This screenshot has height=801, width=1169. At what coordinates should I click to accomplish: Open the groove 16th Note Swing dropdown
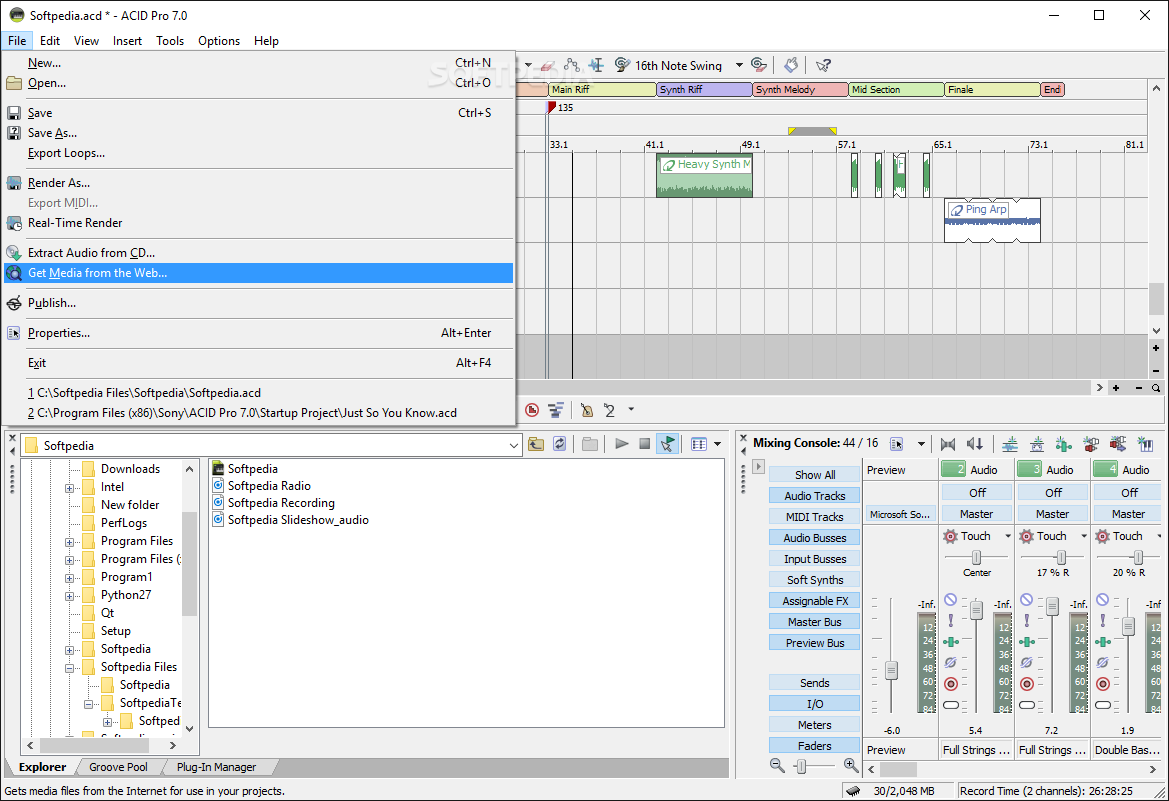click(740, 66)
